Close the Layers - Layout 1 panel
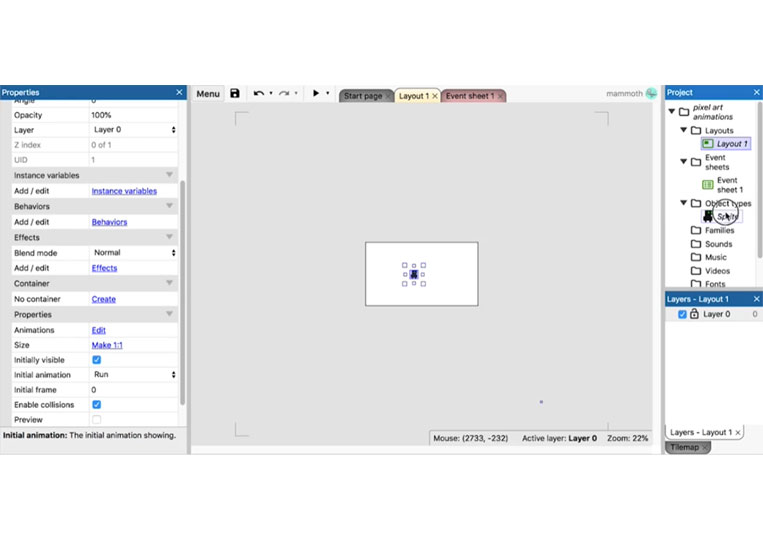 point(756,299)
